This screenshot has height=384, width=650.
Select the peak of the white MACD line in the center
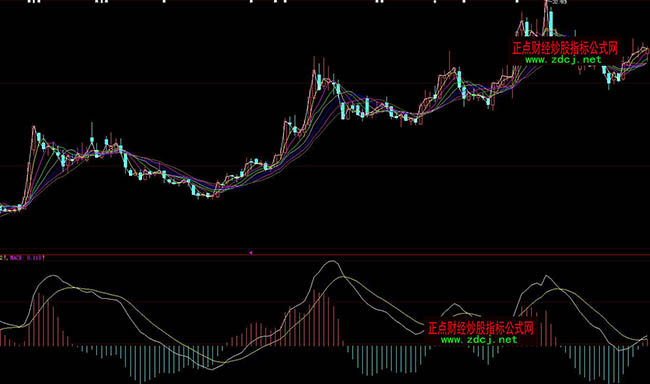click(331, 261)
